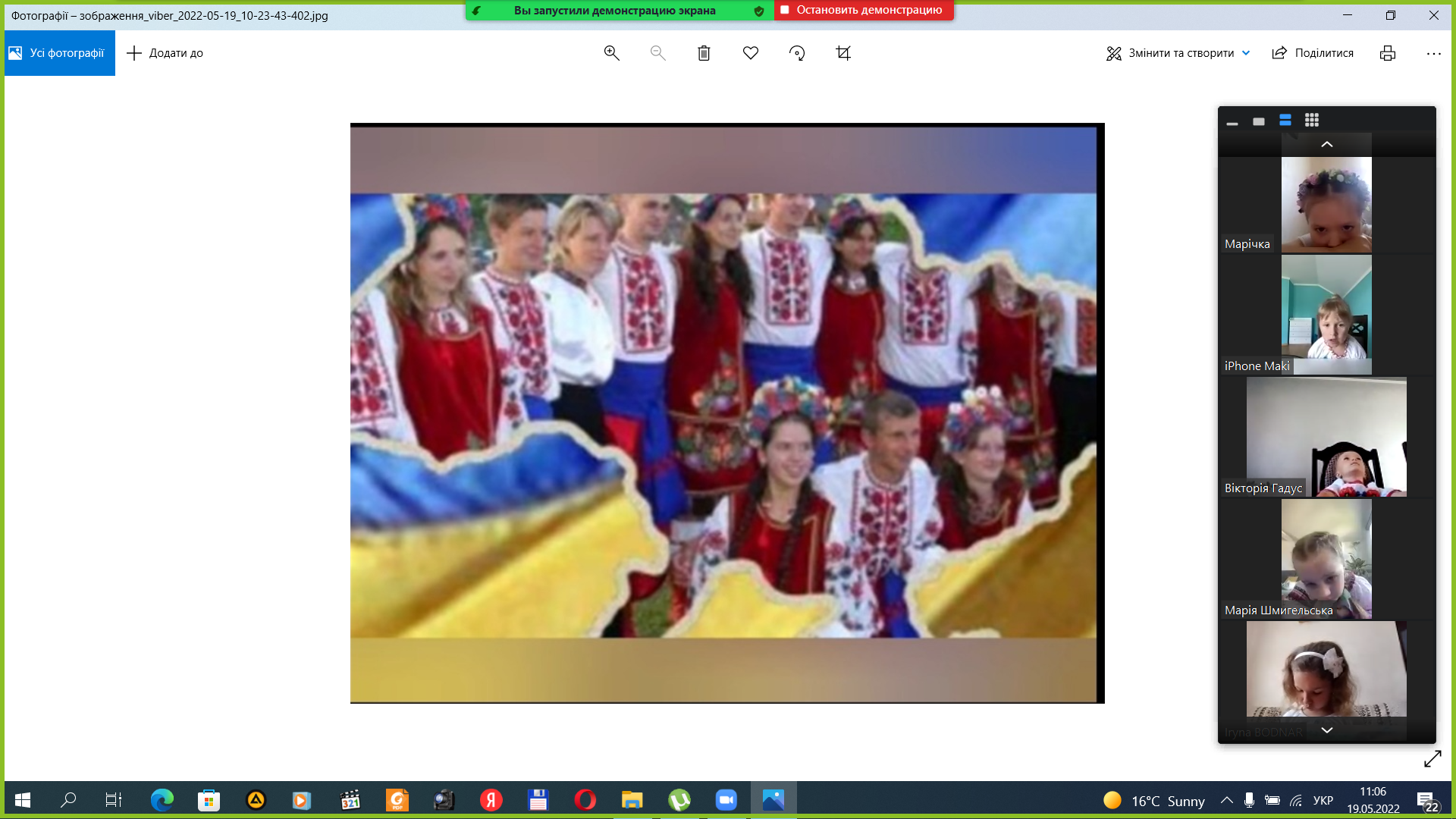Open the 321 media player taskbar icon
The height and width of the screenshot is (819, 1456).
[350, 799]
